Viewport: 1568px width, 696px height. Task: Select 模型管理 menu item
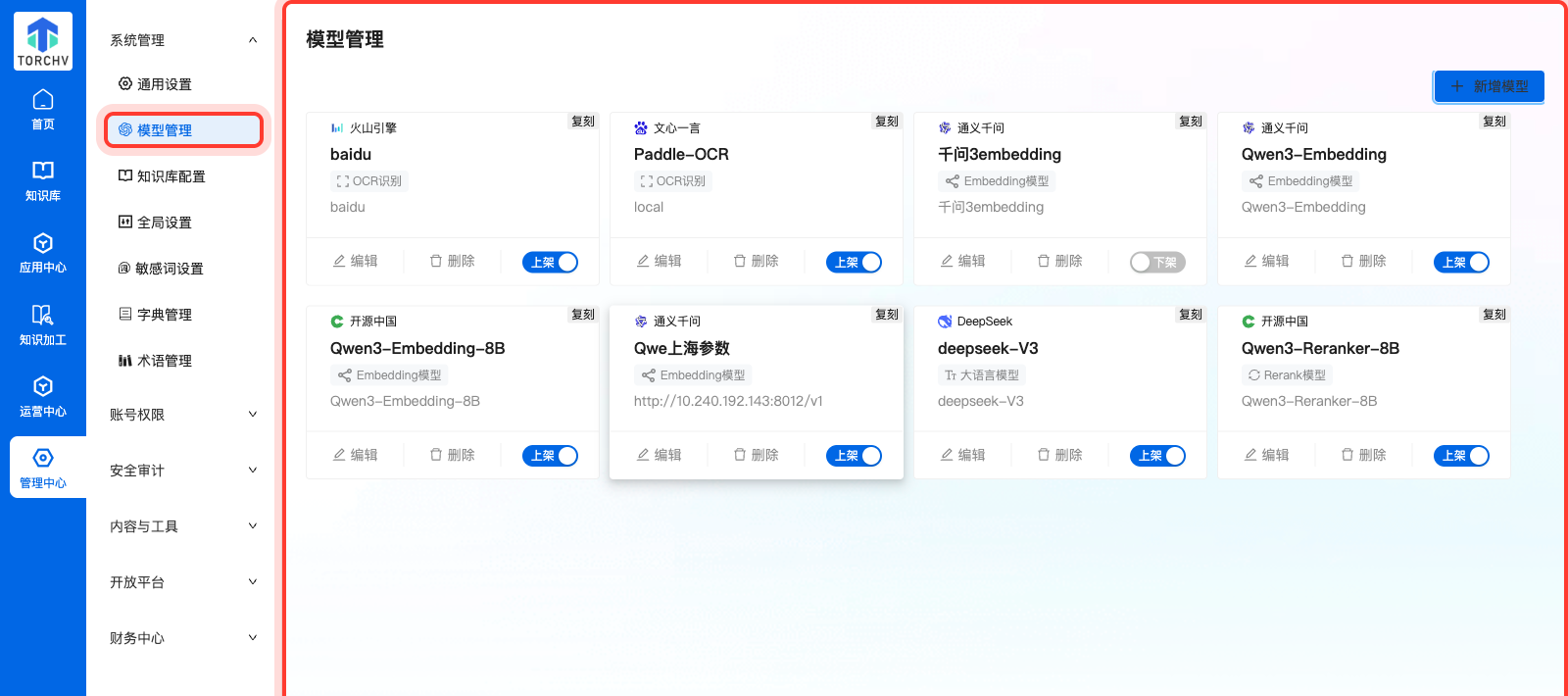pos(183,130)
